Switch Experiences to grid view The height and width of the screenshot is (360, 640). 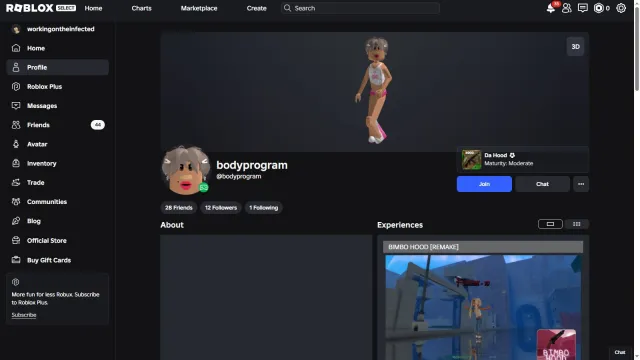[x=576, y=224]
